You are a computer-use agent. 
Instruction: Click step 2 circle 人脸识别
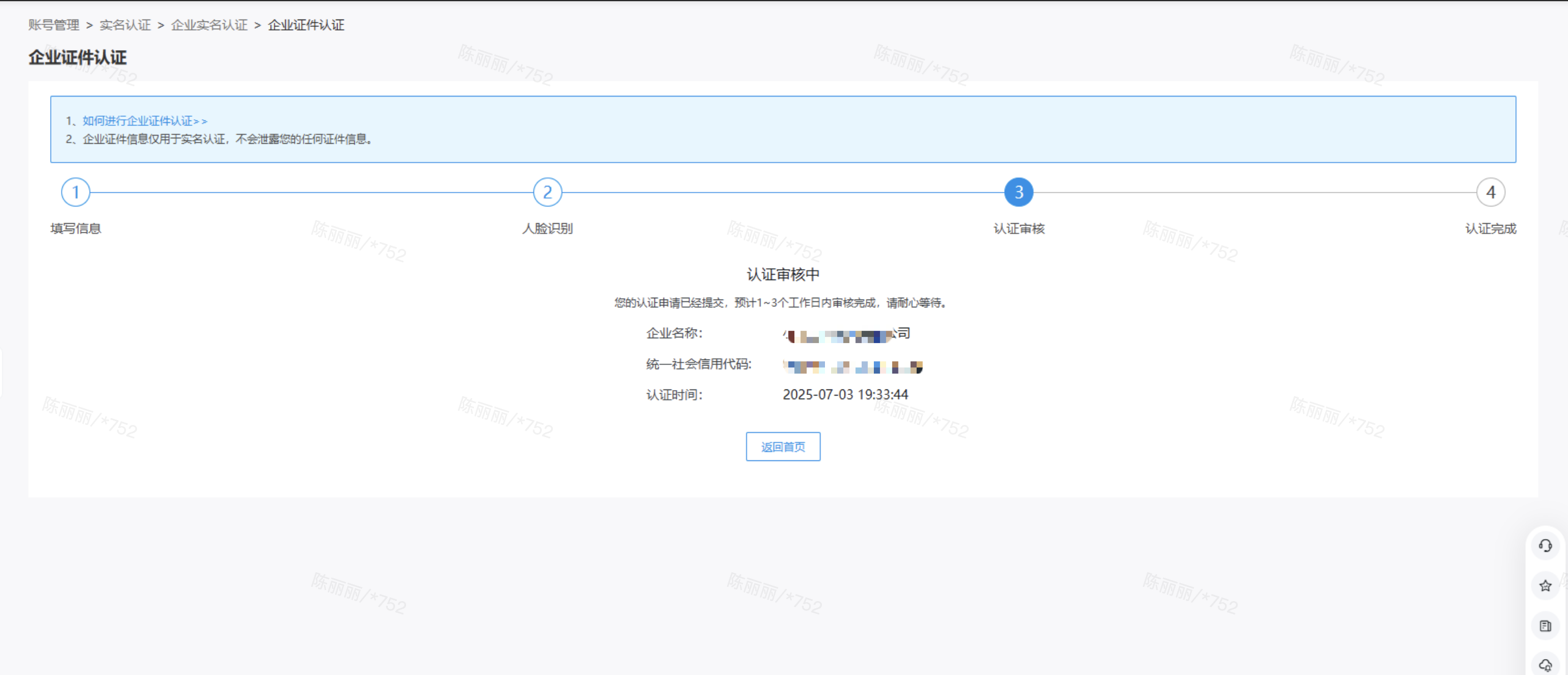547,193
